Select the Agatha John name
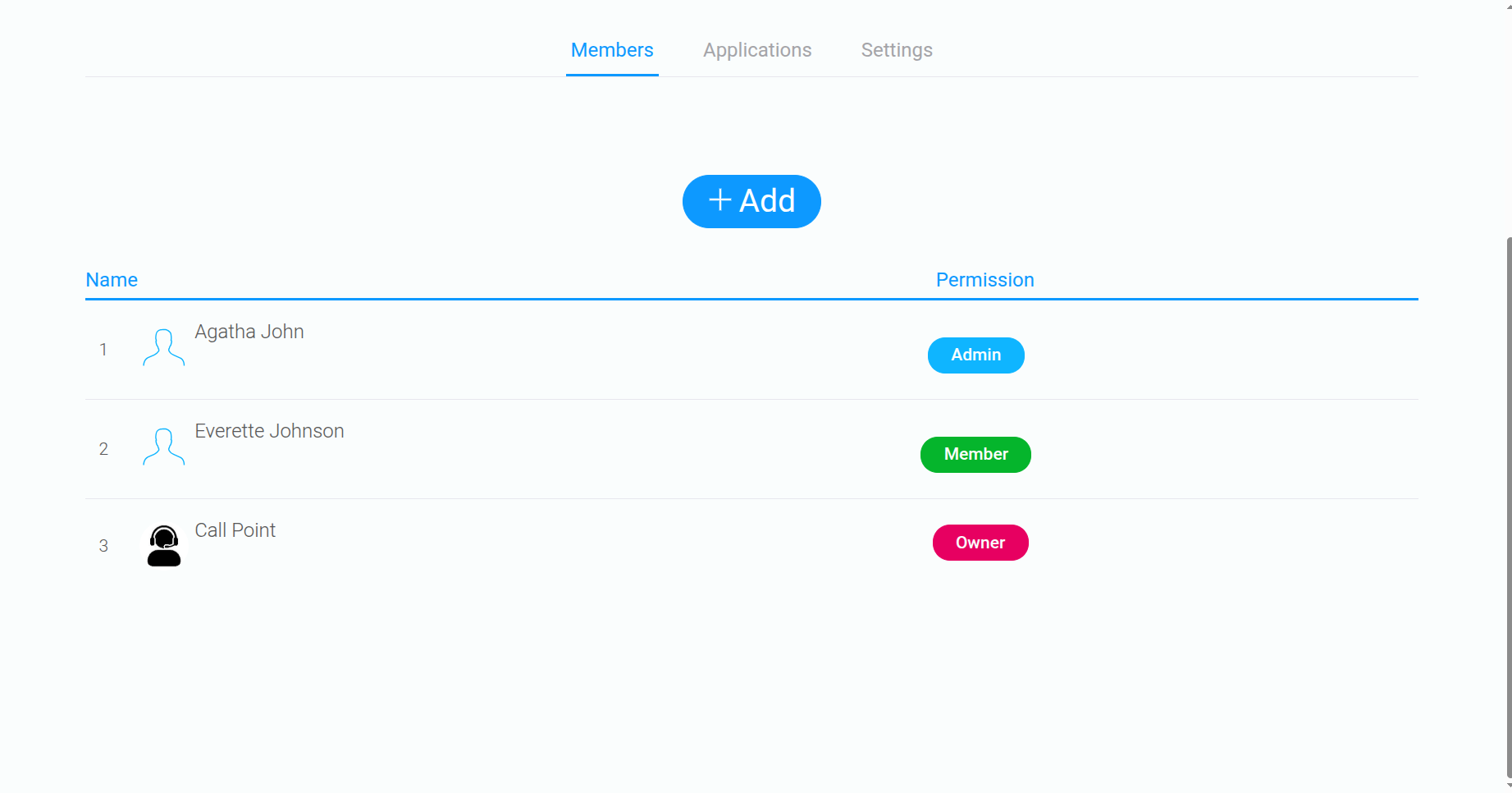The height and width of the screenshot is (793, 1512). (x=249, y=332)
